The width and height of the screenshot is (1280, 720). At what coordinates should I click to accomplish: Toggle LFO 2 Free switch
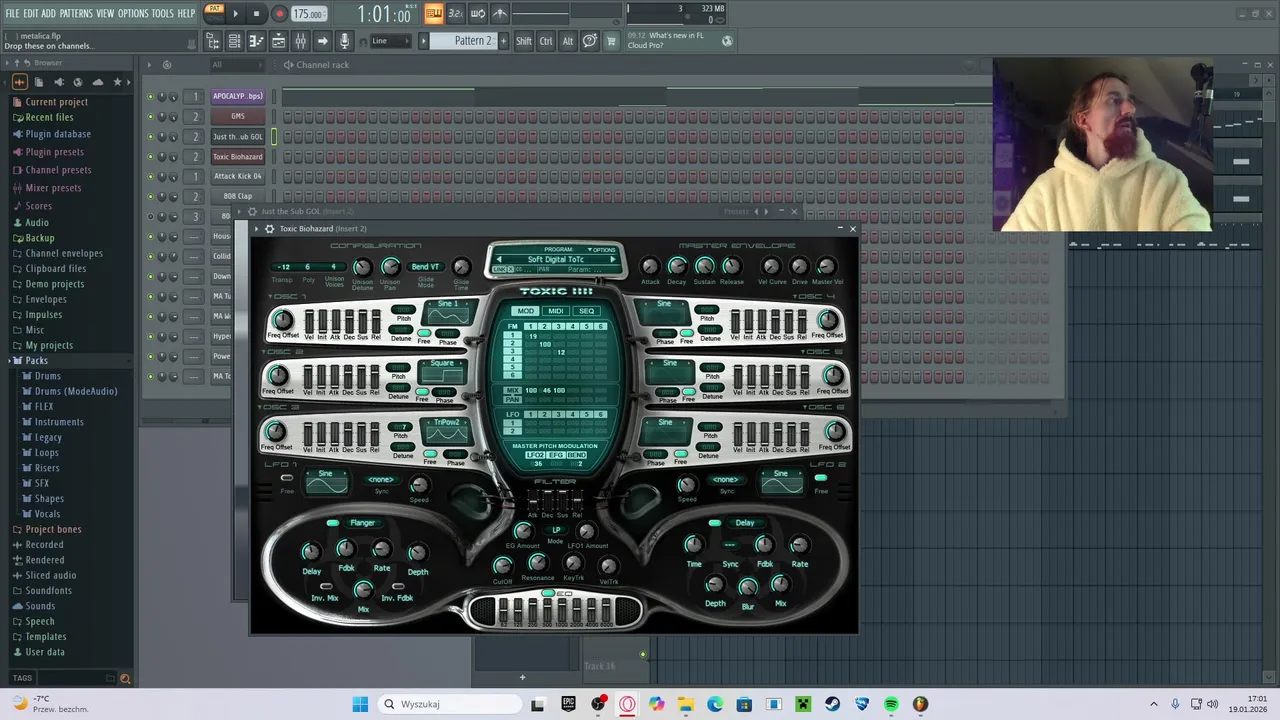820,479
